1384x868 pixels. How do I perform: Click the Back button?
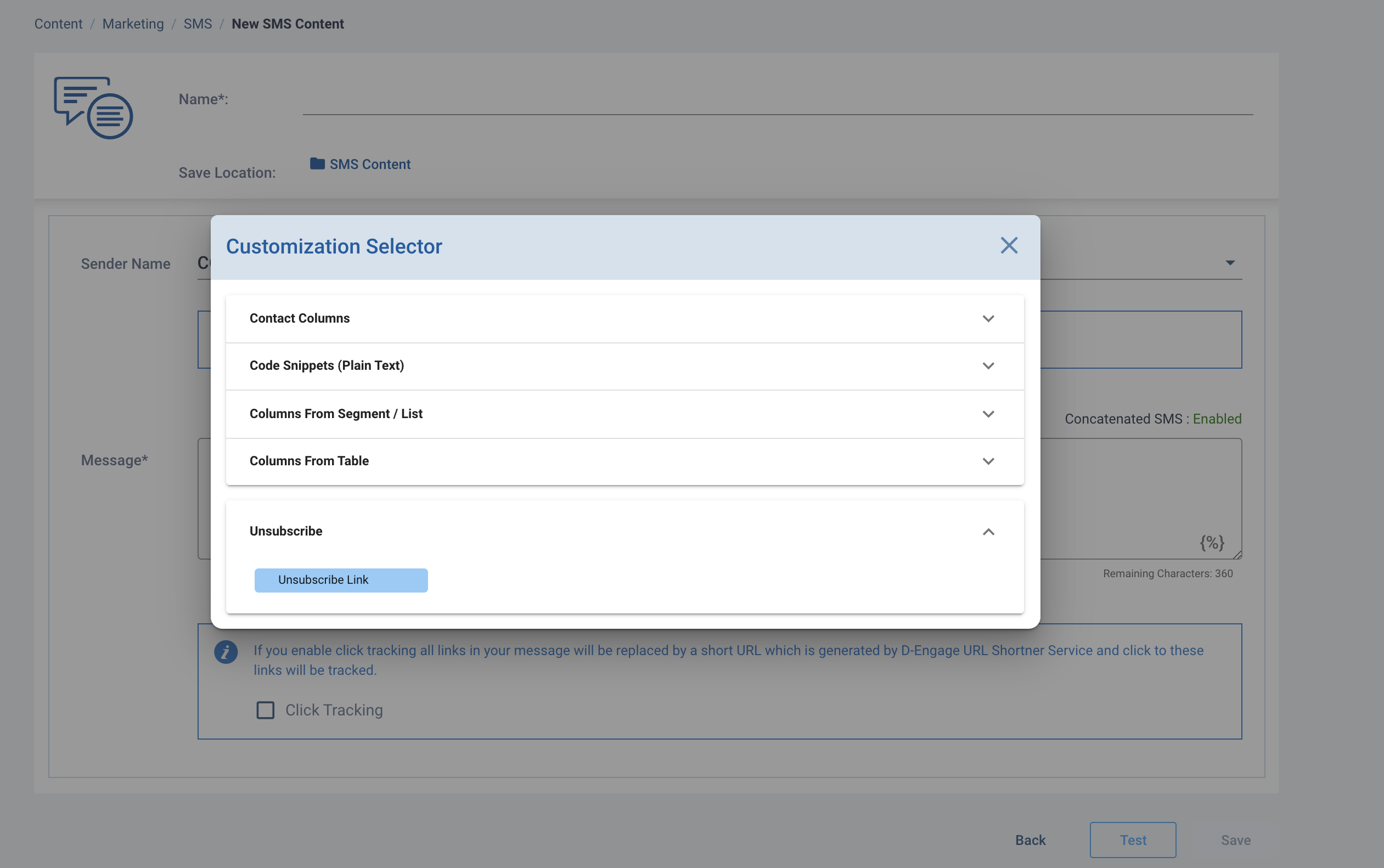pyautogui.click(x=1030, y=840)
